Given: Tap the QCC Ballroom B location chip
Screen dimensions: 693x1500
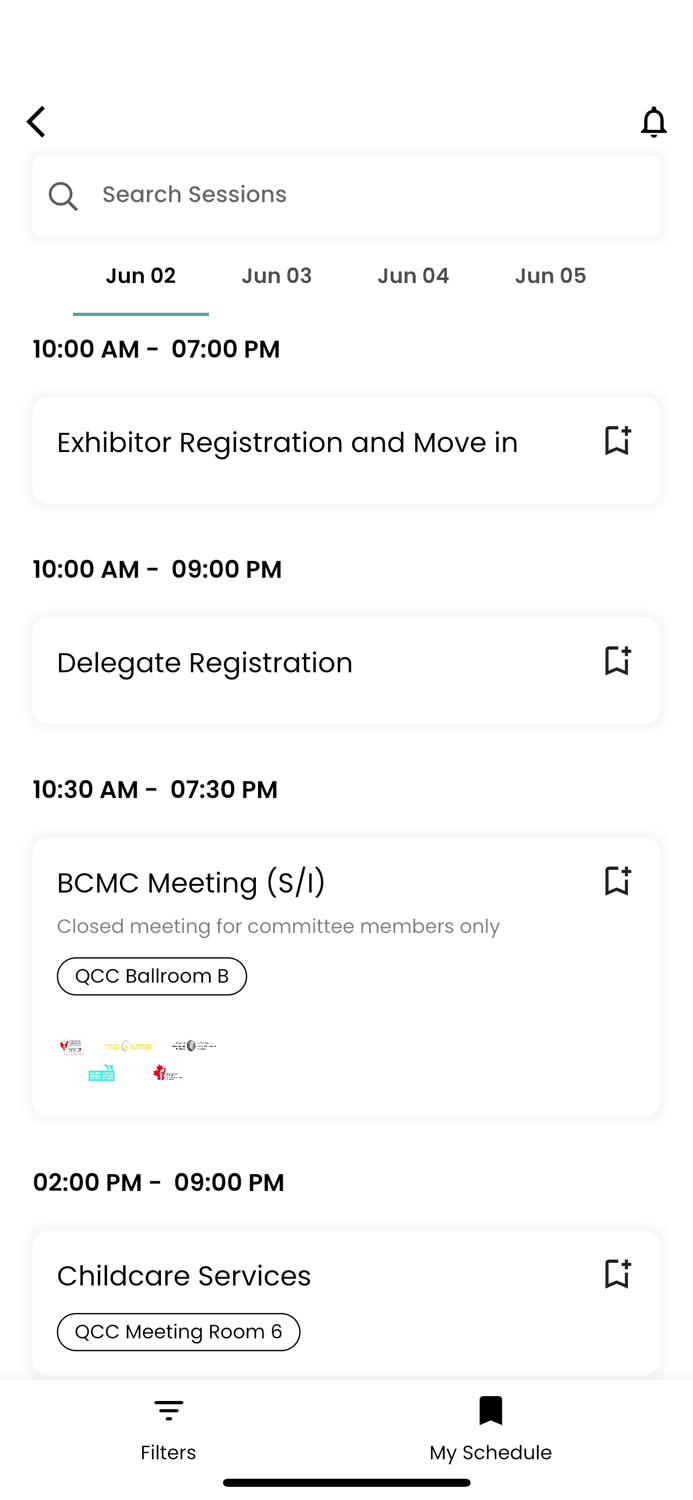Looking at the screenshot, I should (152, 976).
